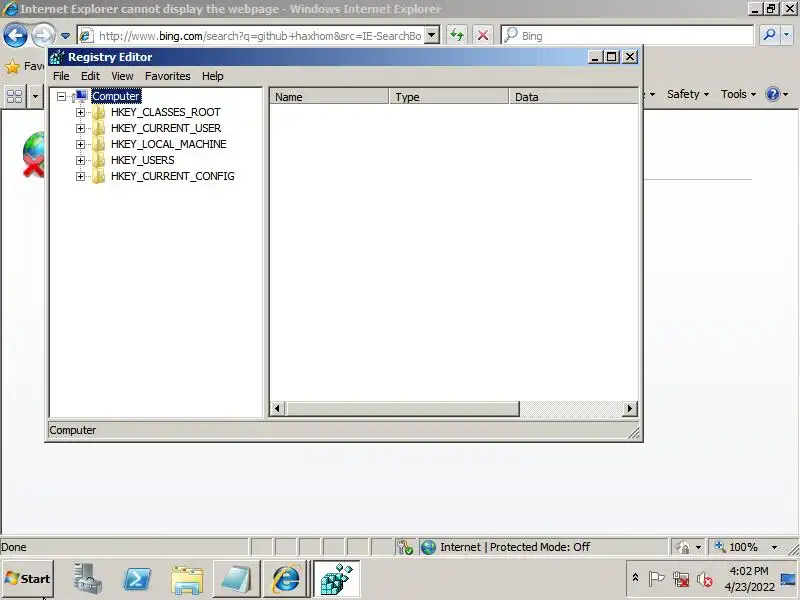
Task: Open the Quick Tabs list dropdown arrow
Action: [x=35, y=96]
